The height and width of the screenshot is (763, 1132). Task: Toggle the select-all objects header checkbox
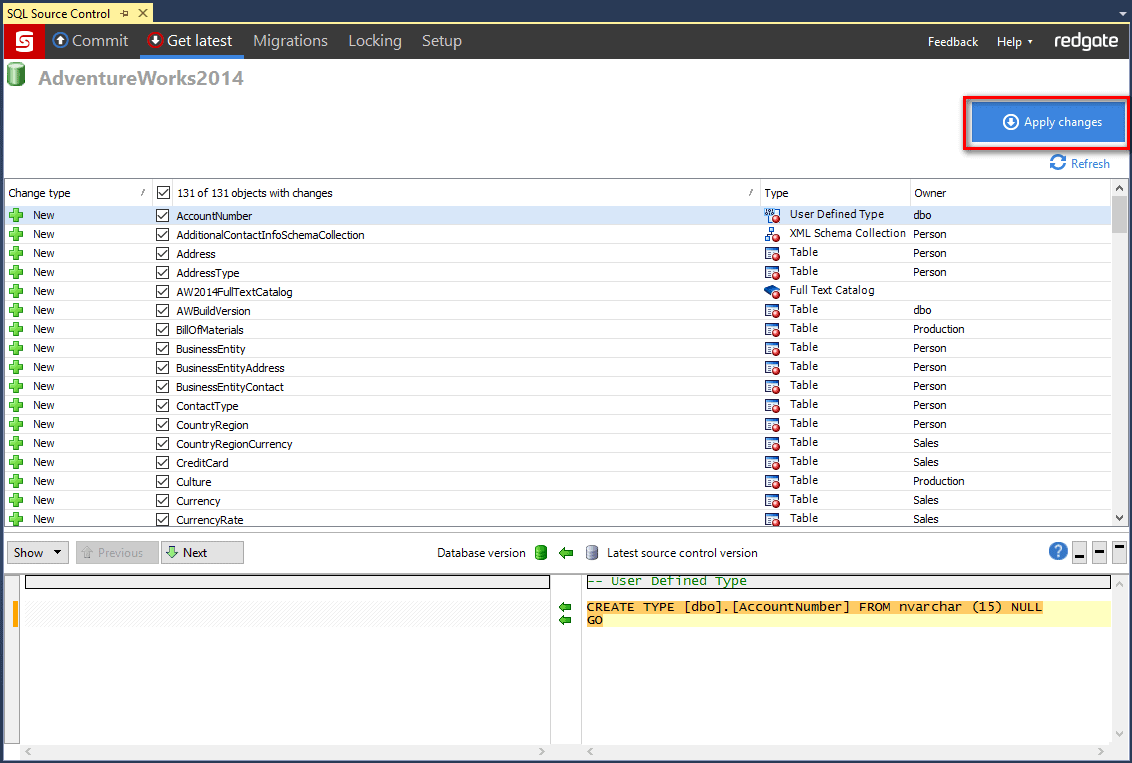click(x=163, y=193)
